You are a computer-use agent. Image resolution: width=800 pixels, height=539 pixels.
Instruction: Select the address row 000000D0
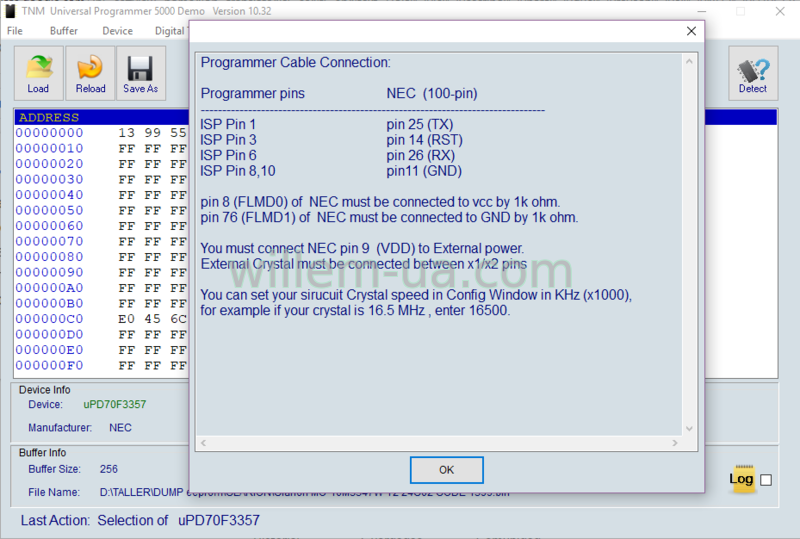click(49, 334)
